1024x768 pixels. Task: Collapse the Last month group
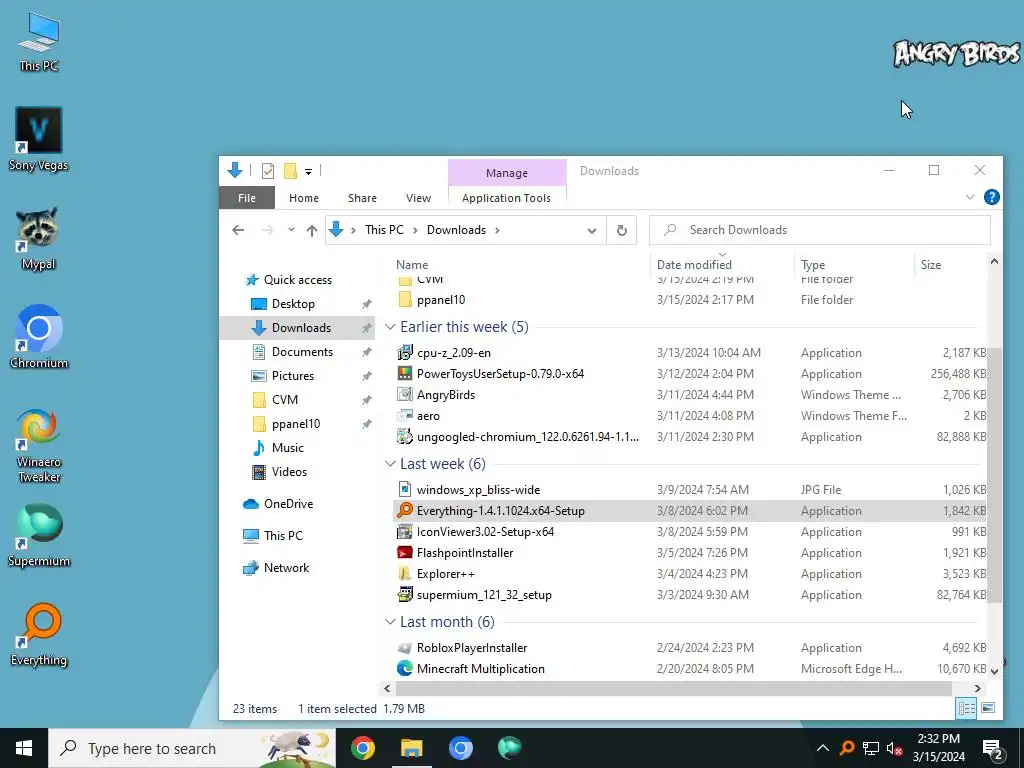coord(391,622)
